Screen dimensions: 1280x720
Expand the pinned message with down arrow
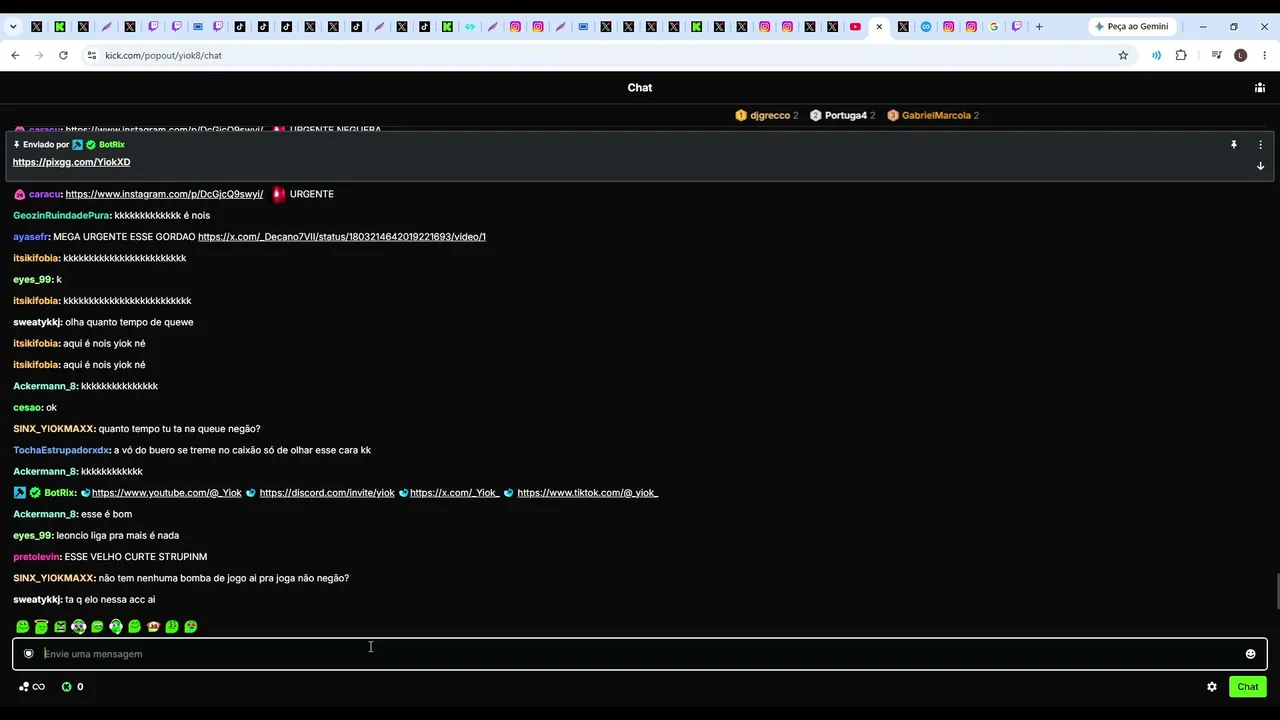tap(1260, 166)
